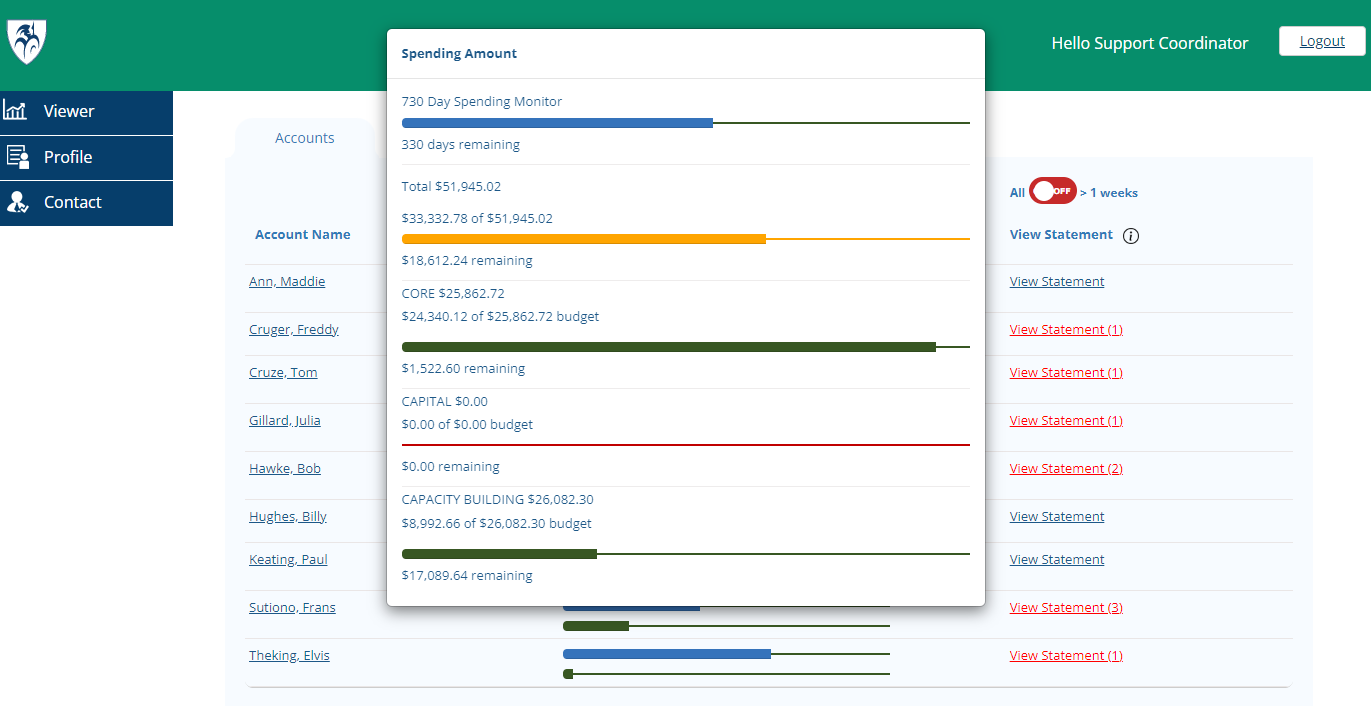Click the Profile sidebar icon
The height and width of the screenshot is (706, 1371).
[x=17, y=157]
